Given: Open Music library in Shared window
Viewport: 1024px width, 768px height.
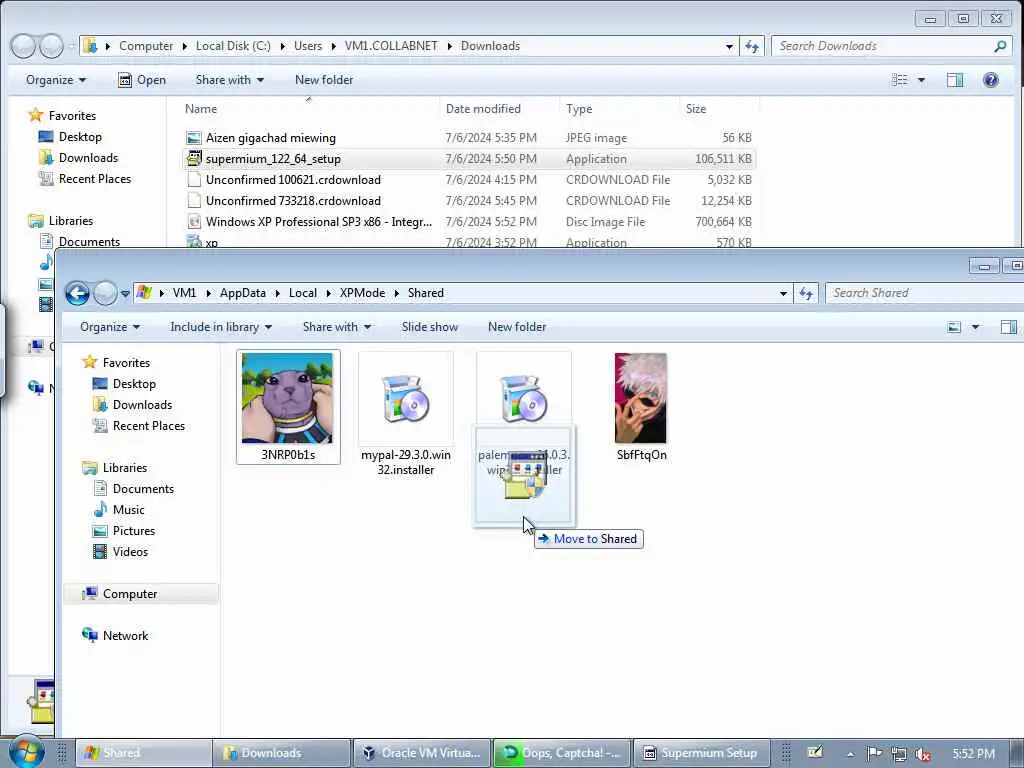Looking at the screenshot, I should [118, 509].
